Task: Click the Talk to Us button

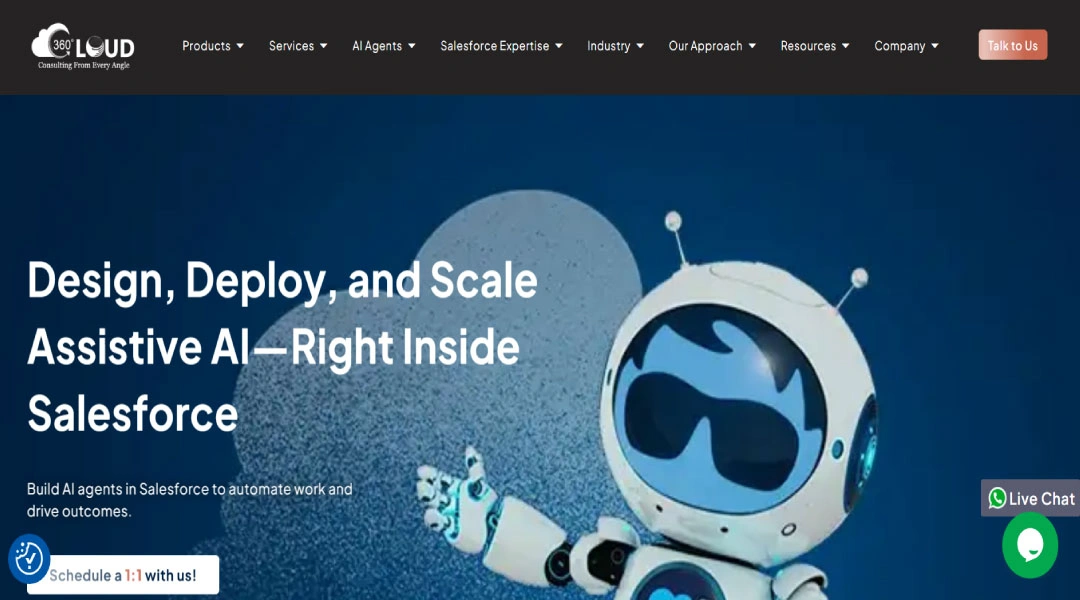Action: (x=1012, y=45)
